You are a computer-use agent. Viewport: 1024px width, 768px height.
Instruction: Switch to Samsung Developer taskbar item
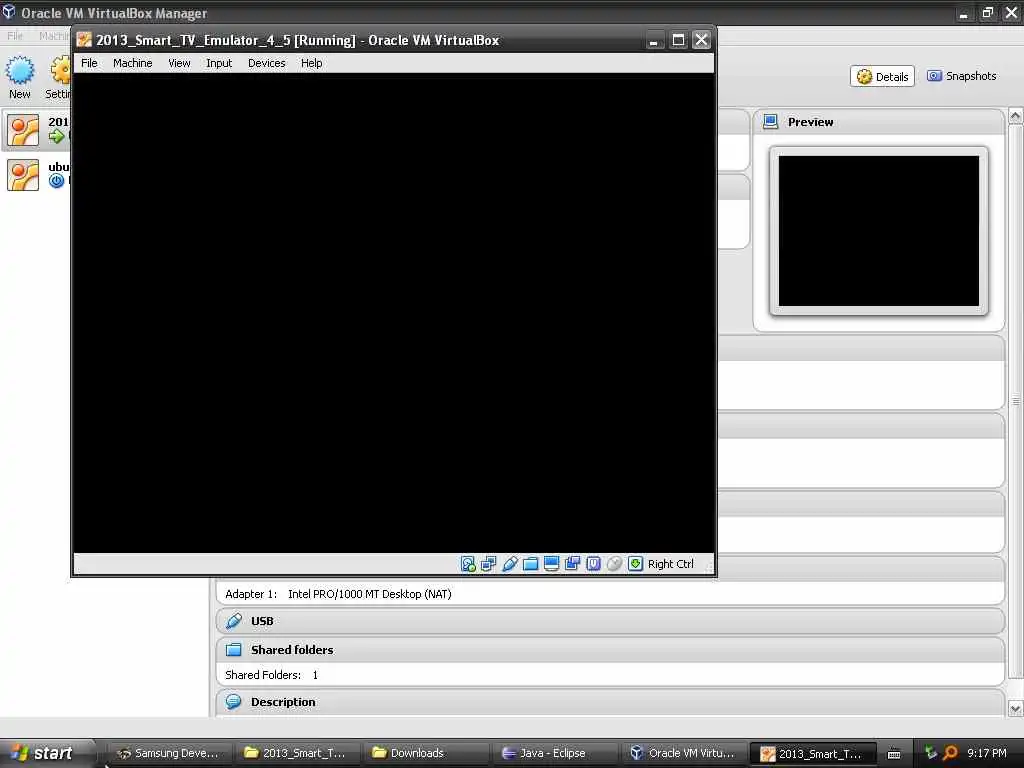(x=169, y=753)
